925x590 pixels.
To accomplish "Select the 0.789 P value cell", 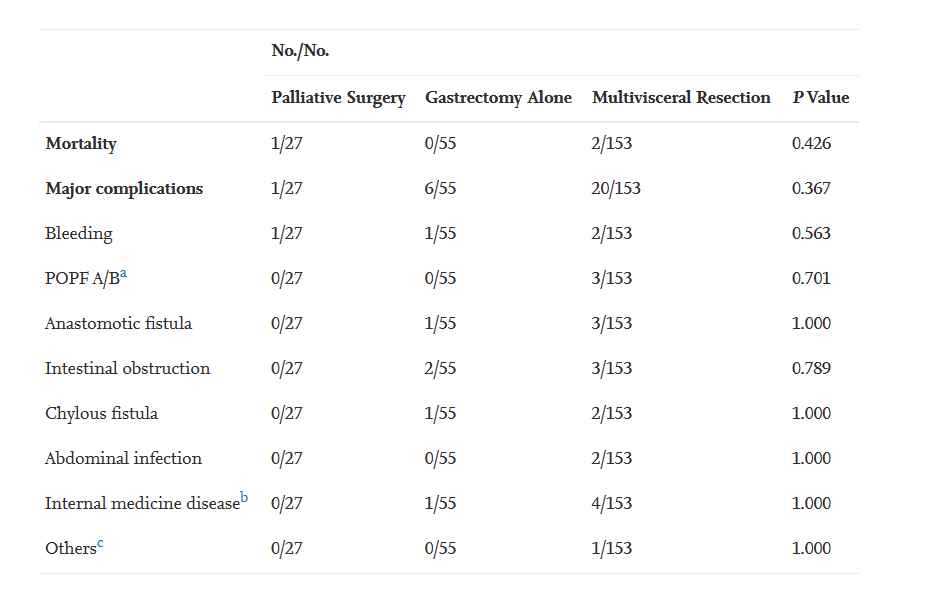I will click(811, 369).
